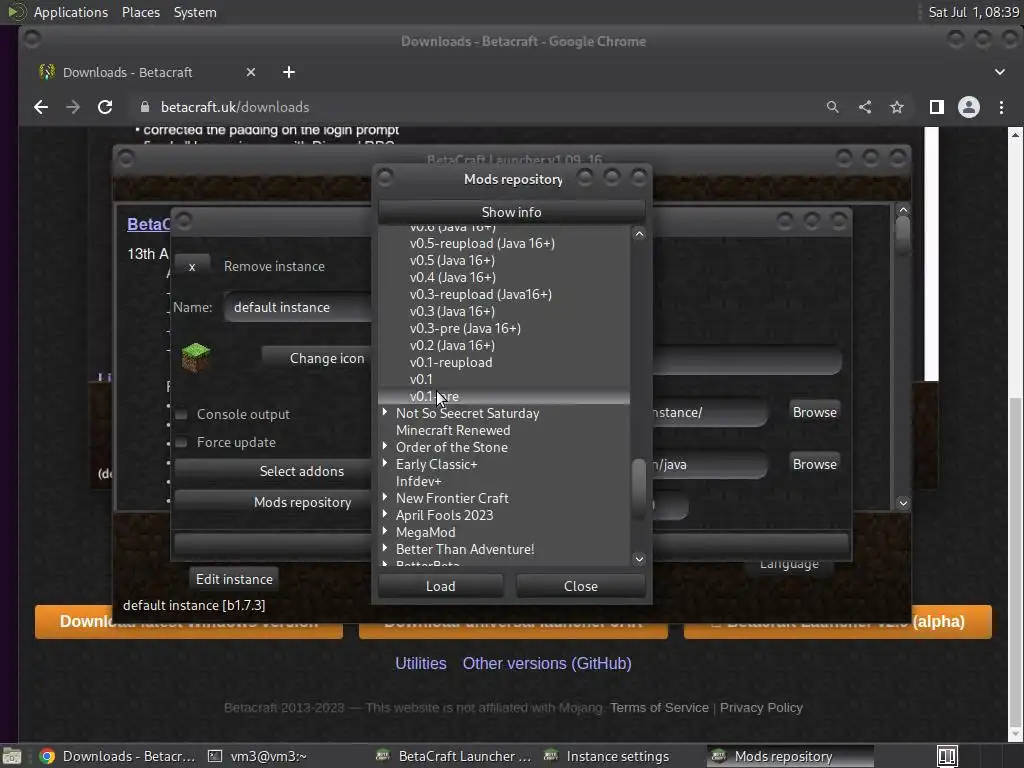Screen dimensions: 1024x768
Task: Switch to Chrome Downloads taskbar item
Action: tap(117, 756)
